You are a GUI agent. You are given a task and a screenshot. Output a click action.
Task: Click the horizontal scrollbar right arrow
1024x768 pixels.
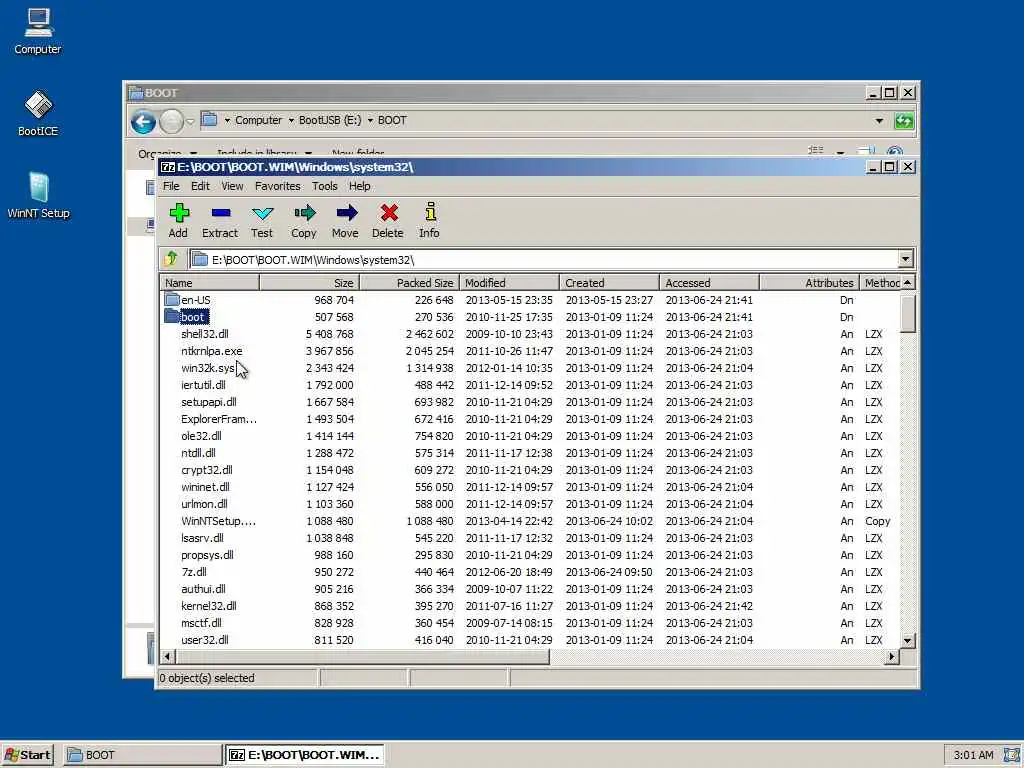pos(891,656)
